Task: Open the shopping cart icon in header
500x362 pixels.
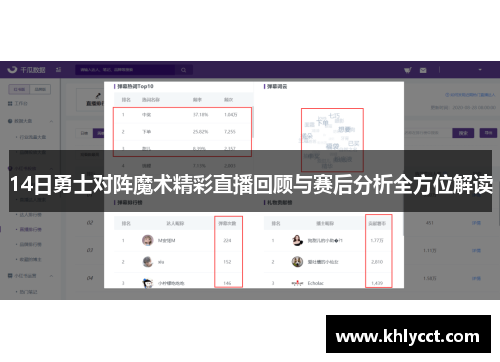Action: click(408, 70)
